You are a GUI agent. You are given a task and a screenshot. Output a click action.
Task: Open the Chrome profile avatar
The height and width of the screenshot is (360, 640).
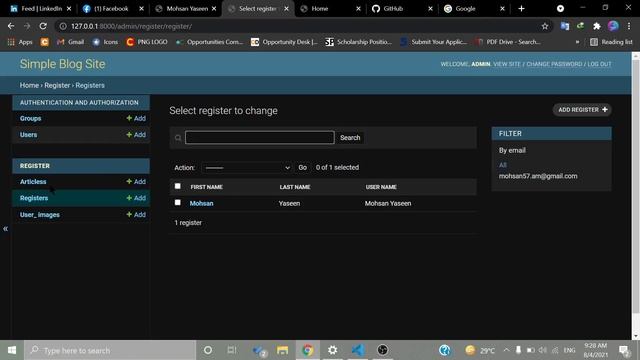point(613,26)
